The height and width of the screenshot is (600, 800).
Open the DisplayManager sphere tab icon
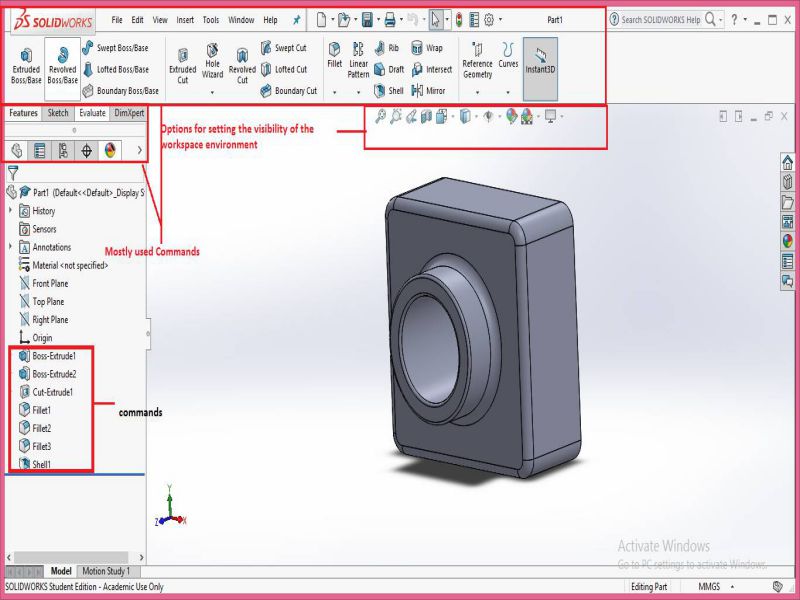pyautogui.click(x=110, y=151)
